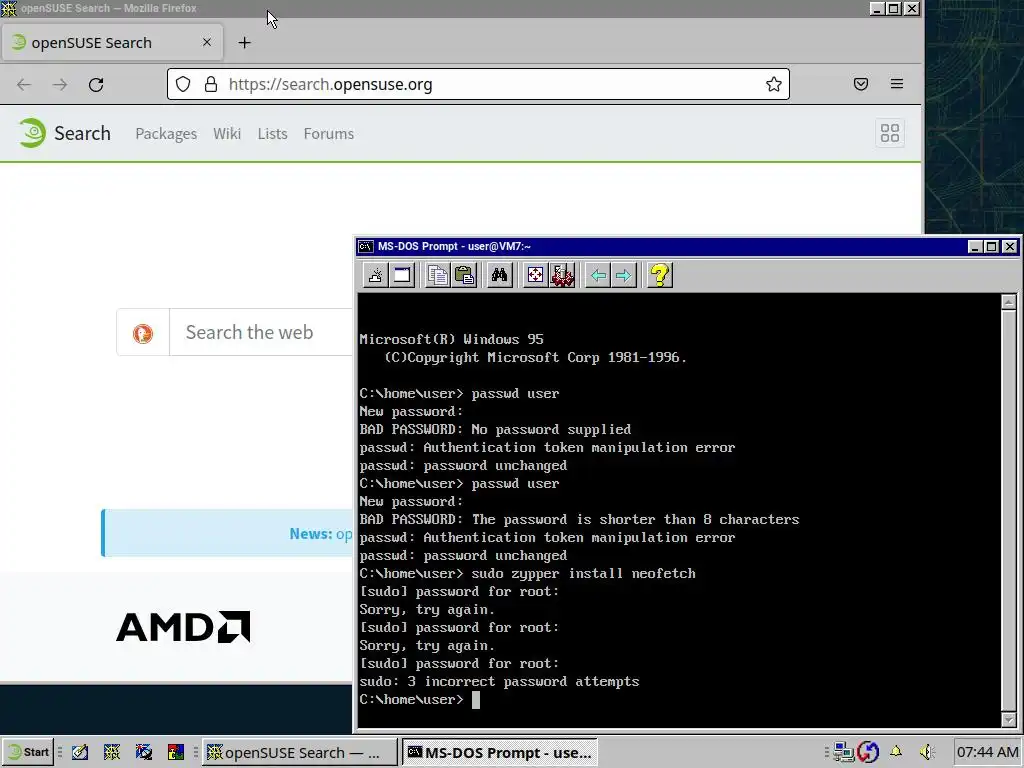
Task: Open the Forums navigation link
Action: point(328,133)
